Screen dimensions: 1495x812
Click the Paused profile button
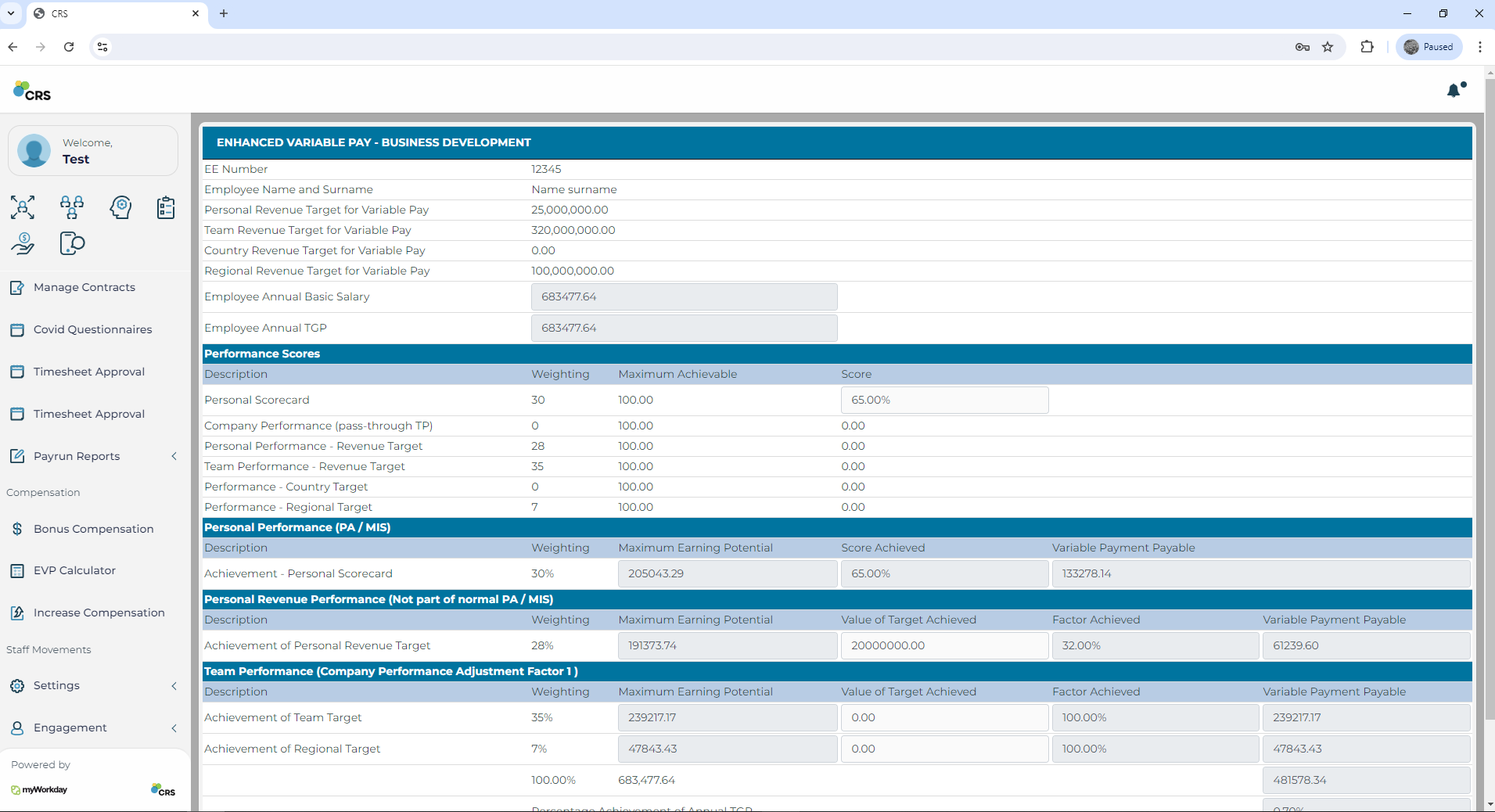(x=1429, y=47)
